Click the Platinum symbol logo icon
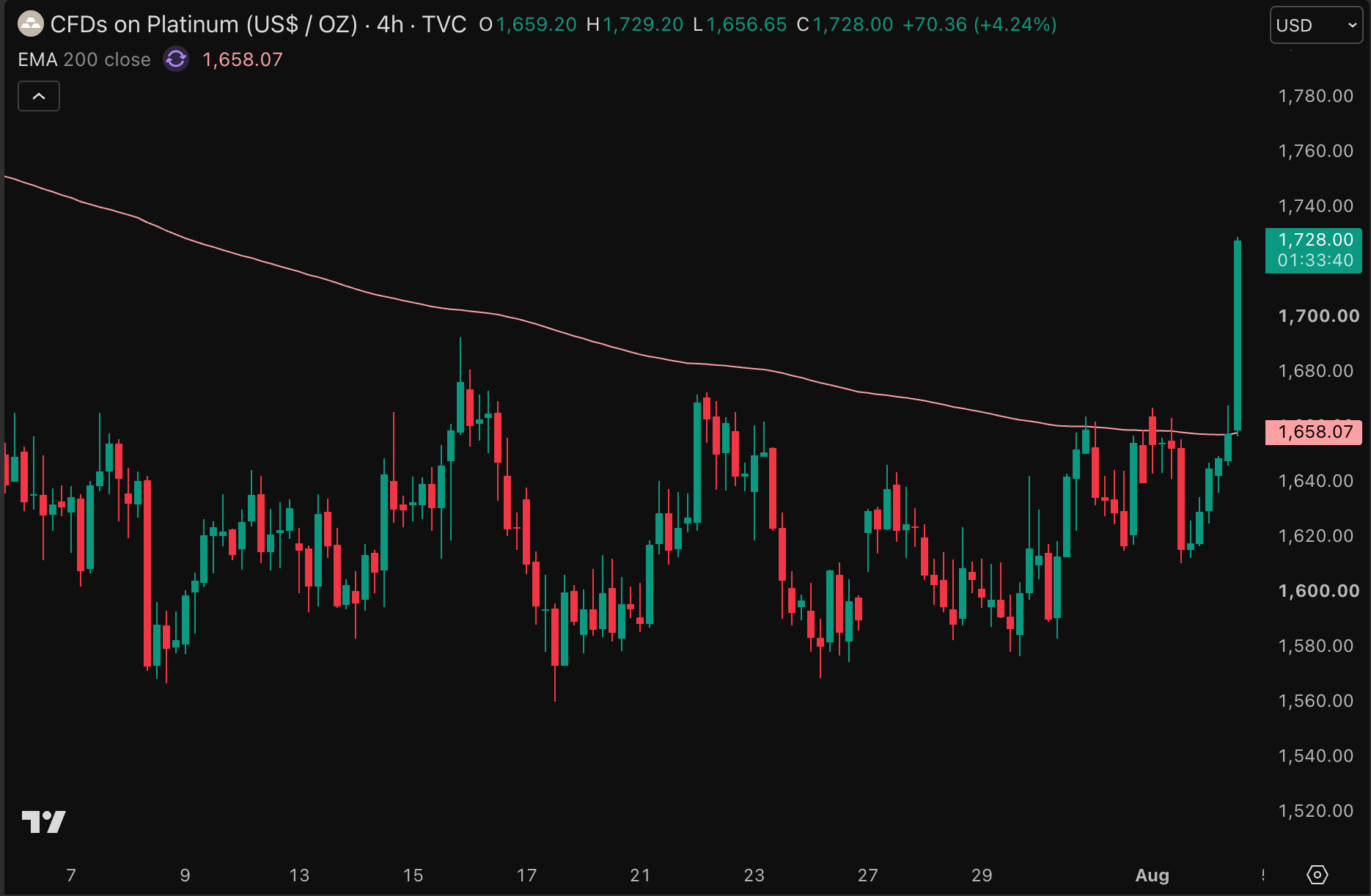This screenshot has width=1371, height=896. (31, 24)
